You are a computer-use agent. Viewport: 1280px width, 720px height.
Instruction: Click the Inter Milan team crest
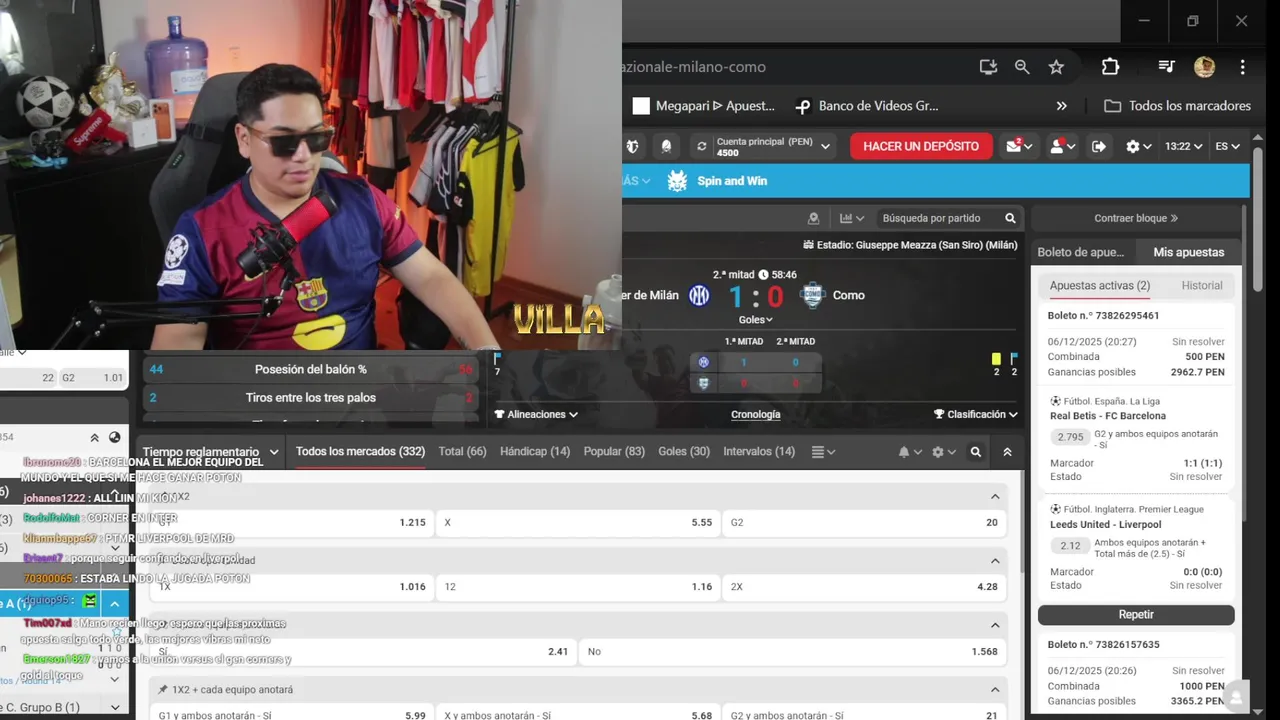[x=699, y=295]
